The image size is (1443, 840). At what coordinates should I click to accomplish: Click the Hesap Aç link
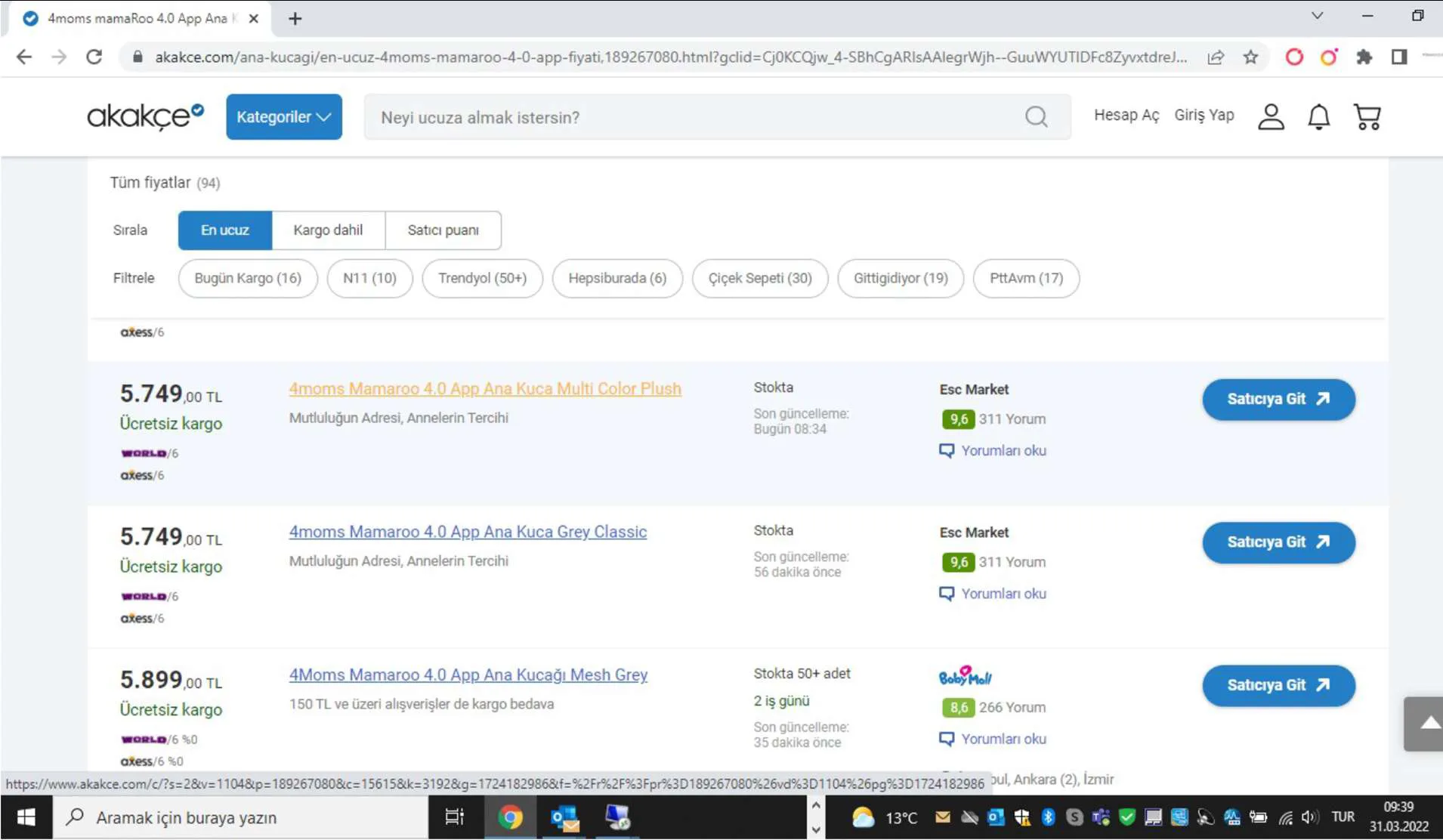(x=1126, y=115)
